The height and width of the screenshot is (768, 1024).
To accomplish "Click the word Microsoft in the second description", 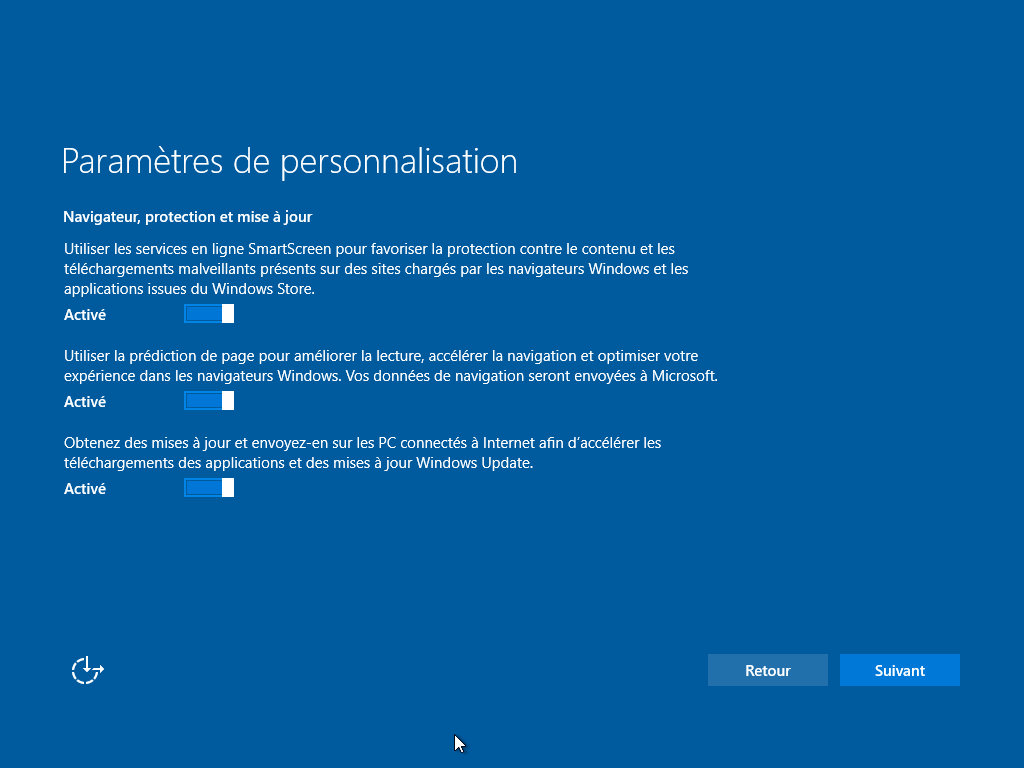I will 684,377.
